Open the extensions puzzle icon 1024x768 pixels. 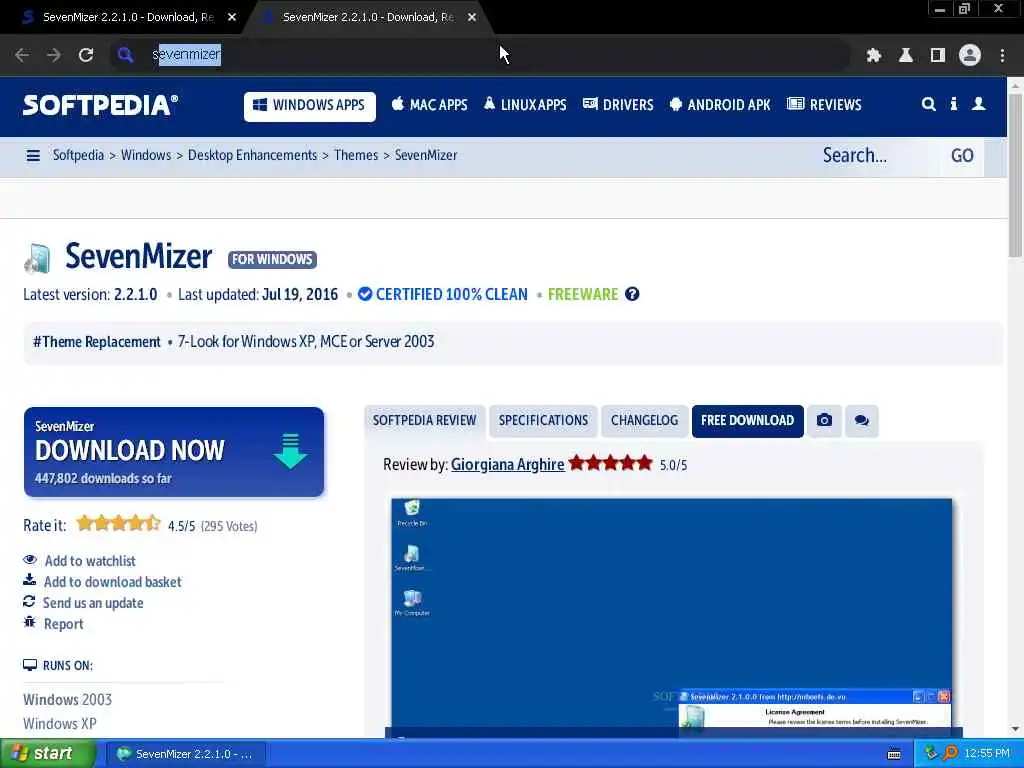[x=874, y=56]
